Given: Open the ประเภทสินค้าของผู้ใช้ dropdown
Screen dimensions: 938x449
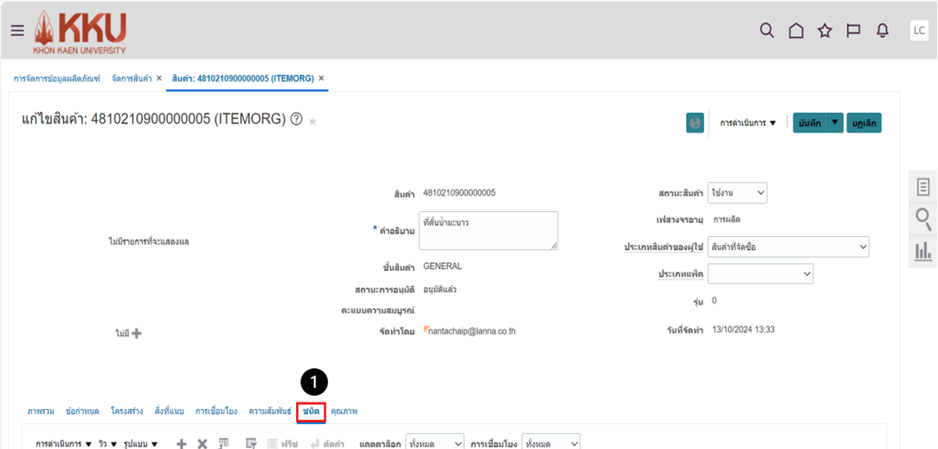Looking at the screenshot, I should (788, 246).
